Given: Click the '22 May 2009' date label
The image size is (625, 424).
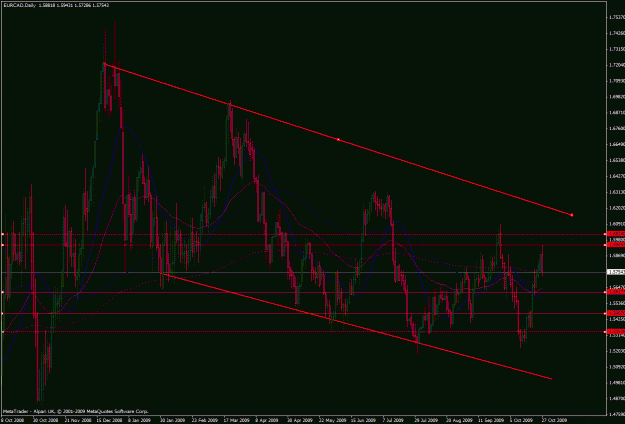Looking at the screenshot, I should [x=332, y=420].
